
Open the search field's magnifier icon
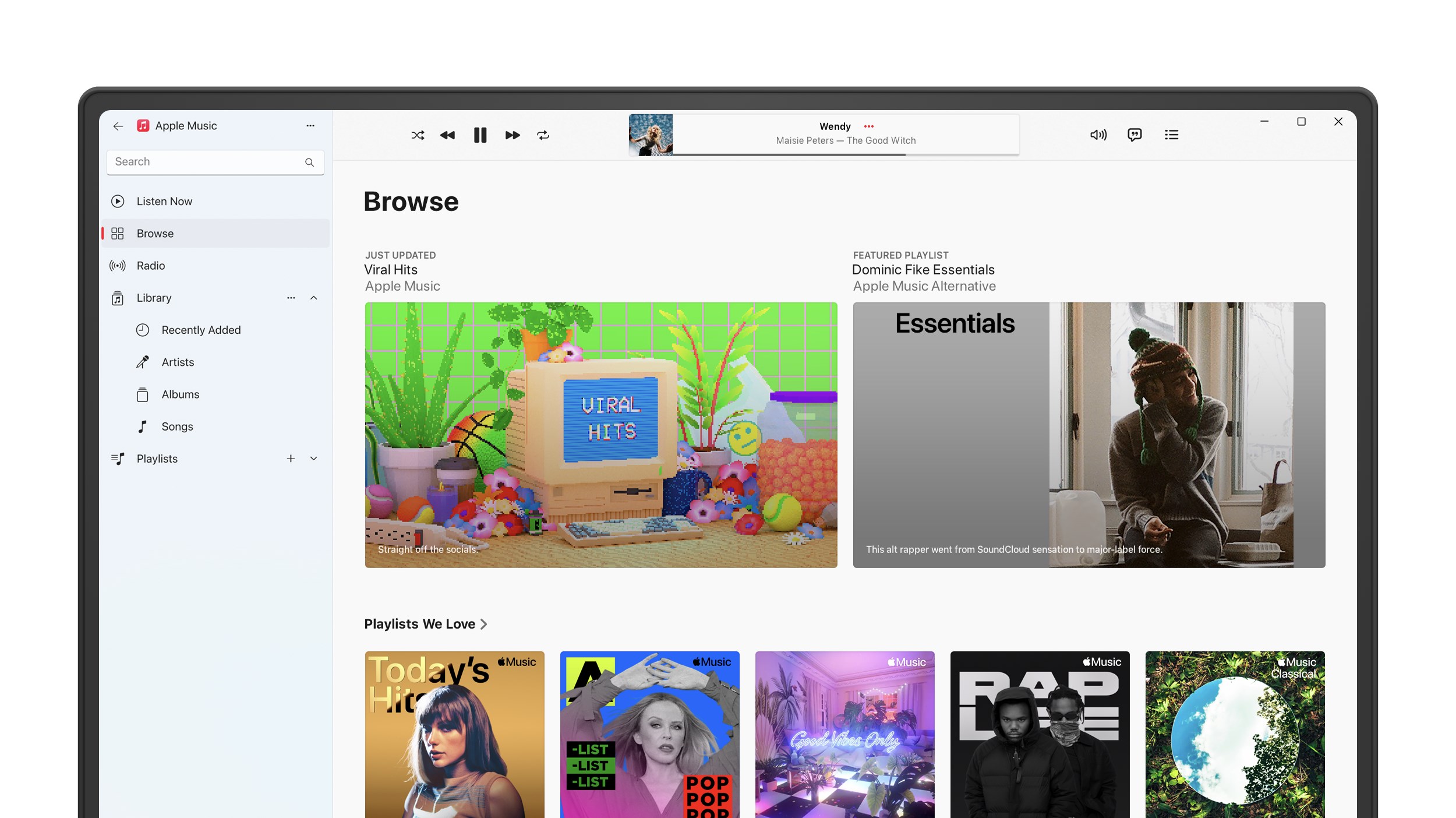tap(309, 162)
